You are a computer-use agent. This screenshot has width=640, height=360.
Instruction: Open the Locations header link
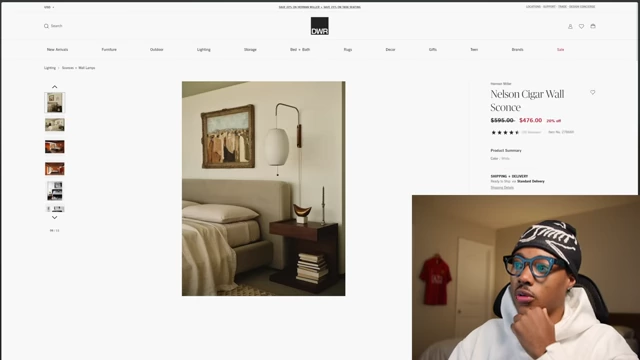click(x=533, y=7)
